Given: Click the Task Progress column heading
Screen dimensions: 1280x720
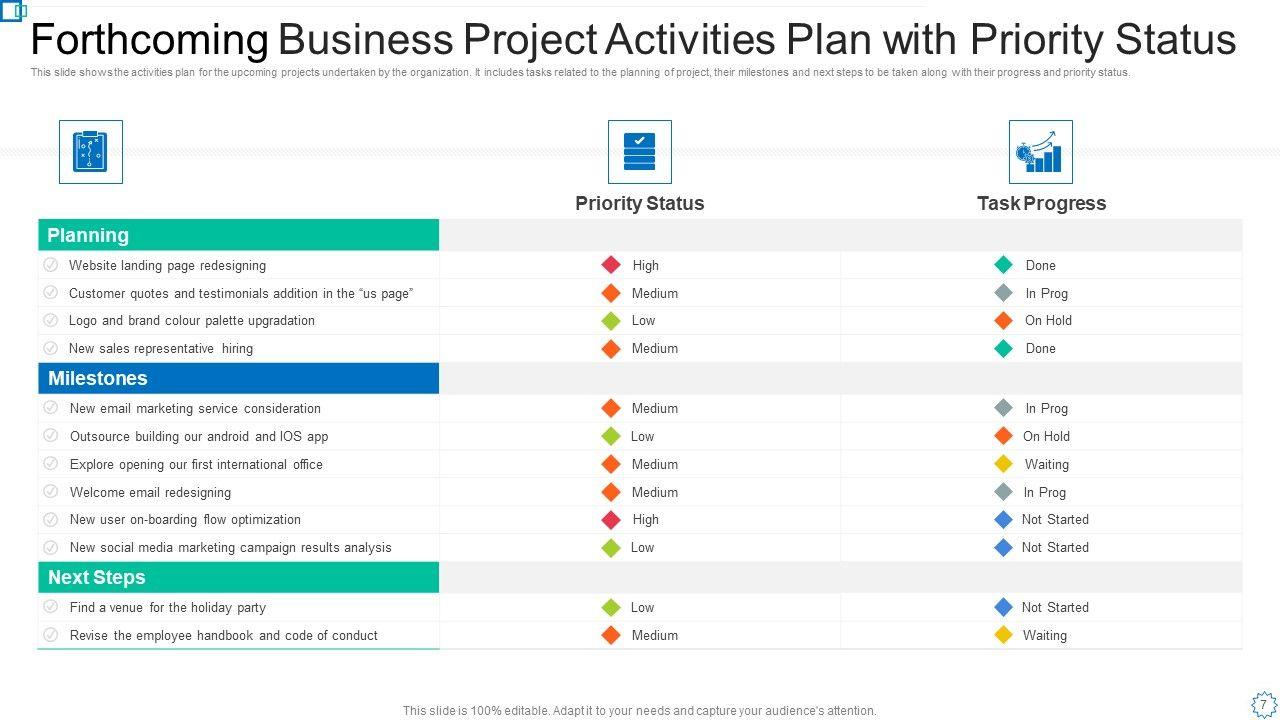Looking at the screenshot, I should click(1041, 203).
